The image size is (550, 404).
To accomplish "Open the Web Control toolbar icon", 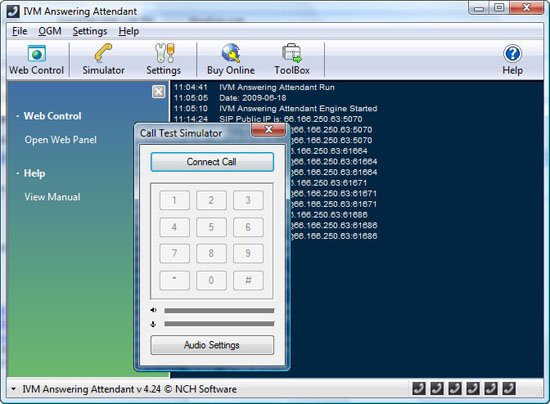I will [x=36, y=54].
